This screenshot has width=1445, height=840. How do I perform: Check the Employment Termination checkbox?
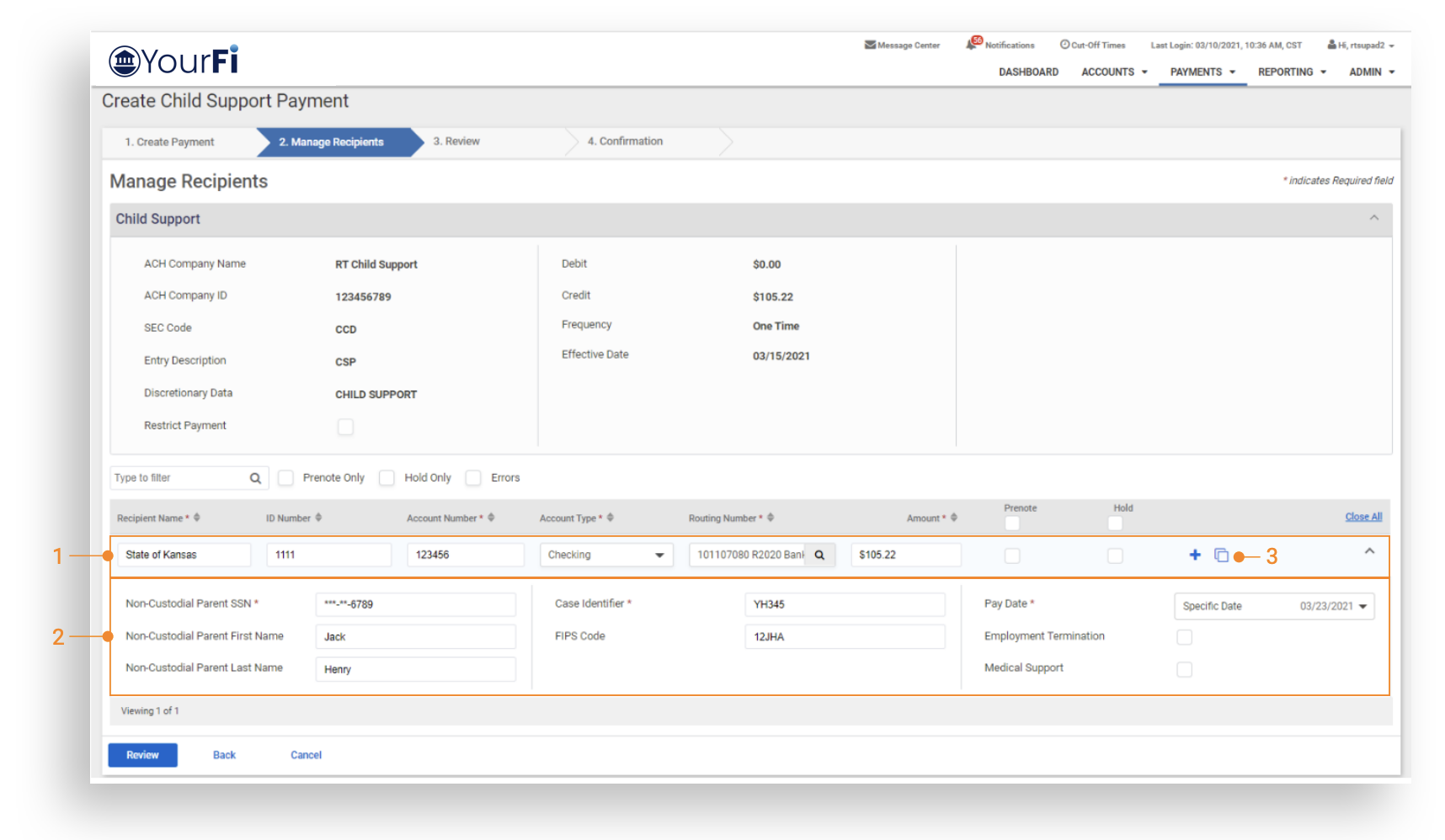click(1184, 637)
